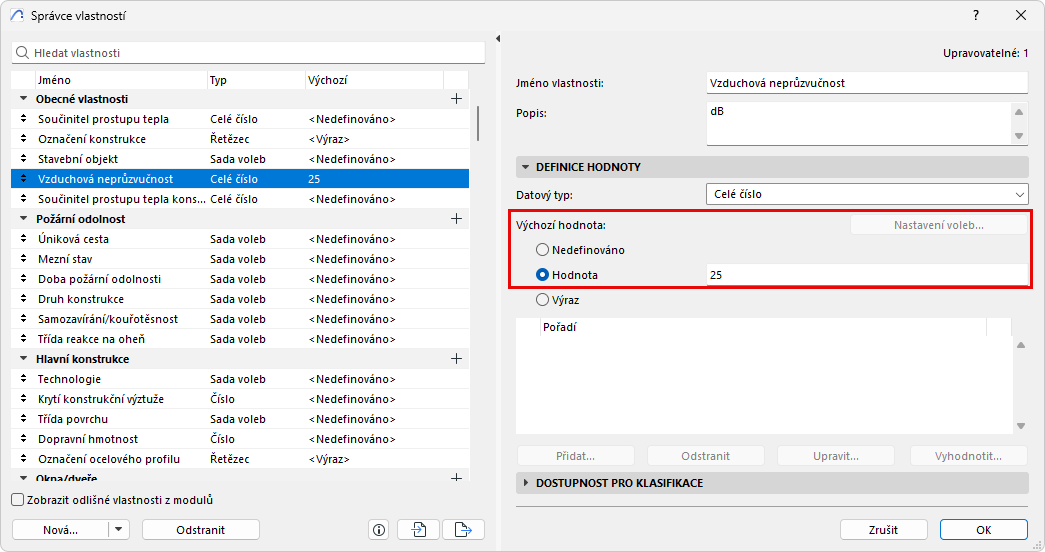Click the Odstranit button below property list
The width and height of the screenshot is (1045, 552).
pos(200,530)
